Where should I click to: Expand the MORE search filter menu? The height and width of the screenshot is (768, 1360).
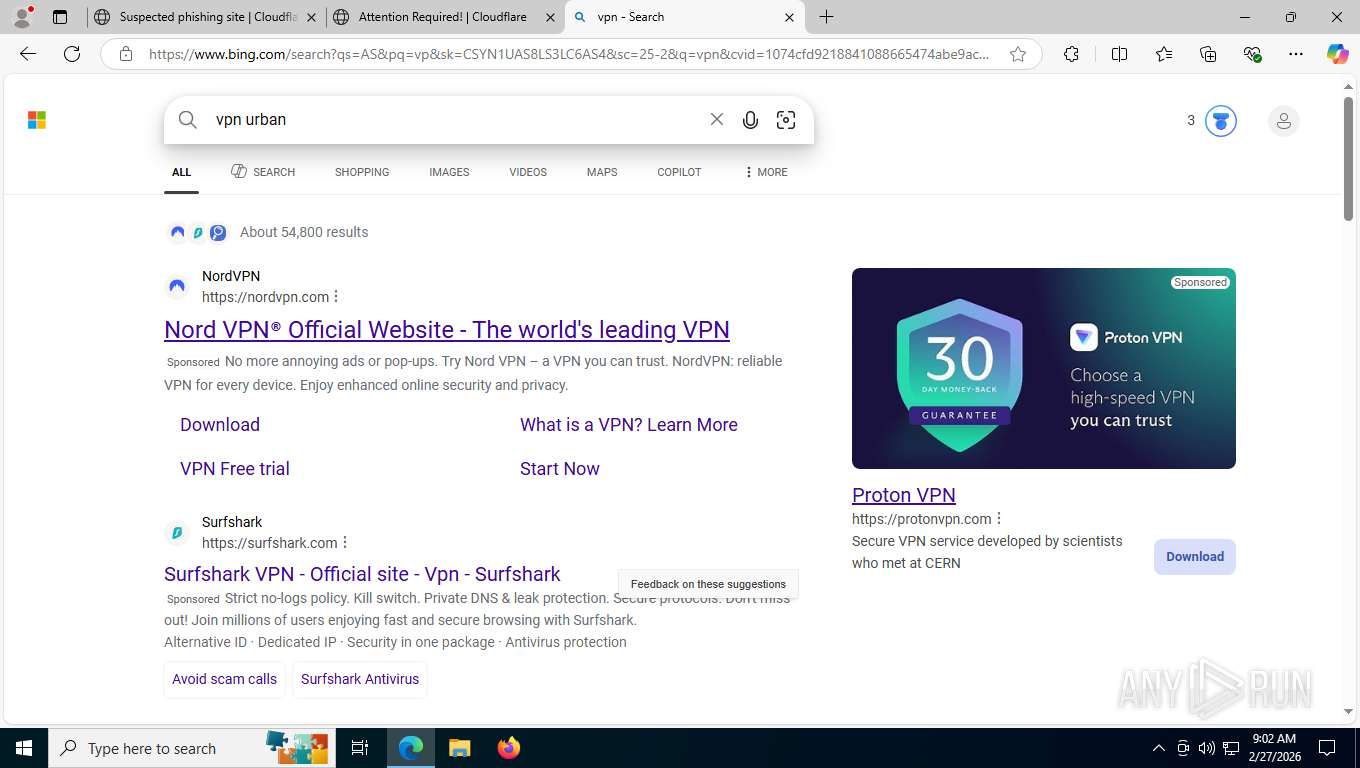766,172
